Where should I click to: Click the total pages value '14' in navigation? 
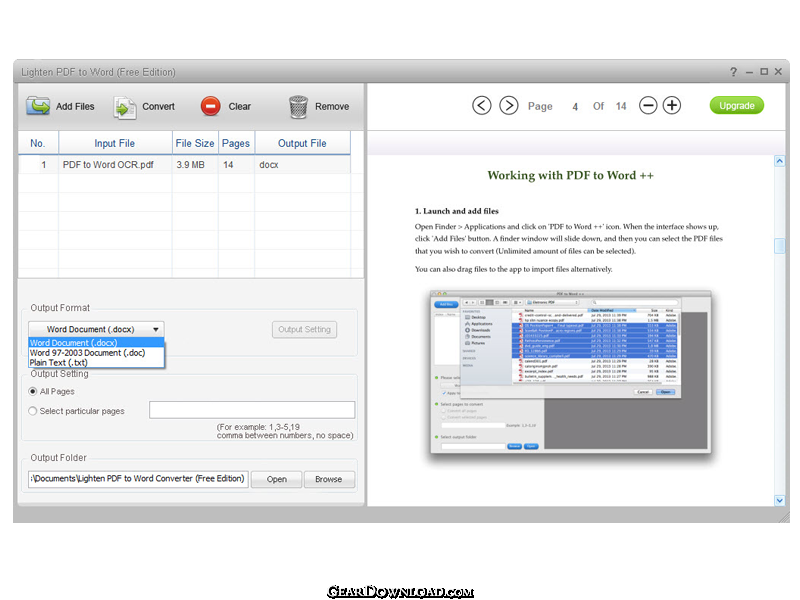pyautogui.click(x=621, y=106)
